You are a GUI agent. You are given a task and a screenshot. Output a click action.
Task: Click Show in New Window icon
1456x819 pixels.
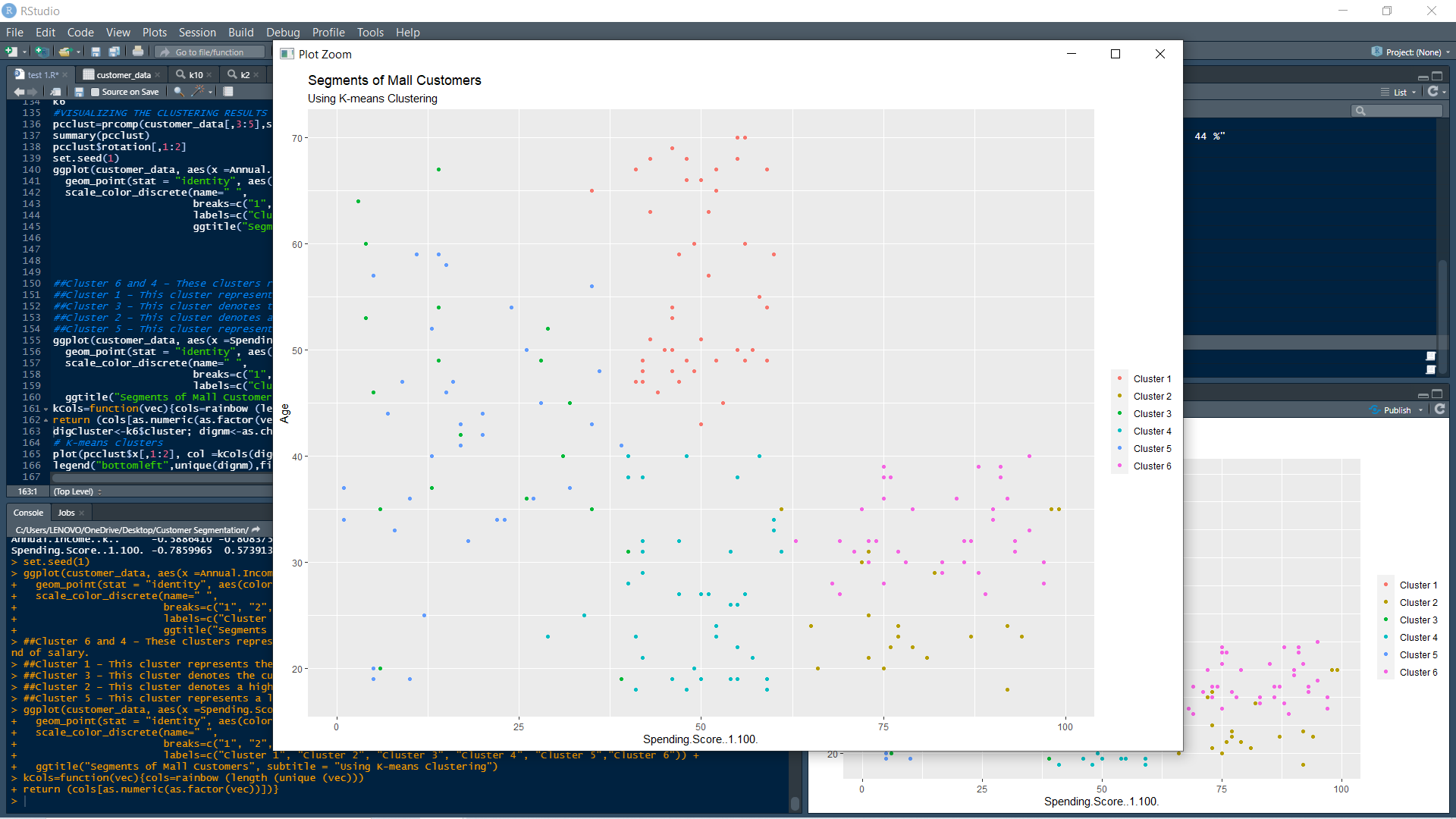pyautogui.click(x=55, y=92)
